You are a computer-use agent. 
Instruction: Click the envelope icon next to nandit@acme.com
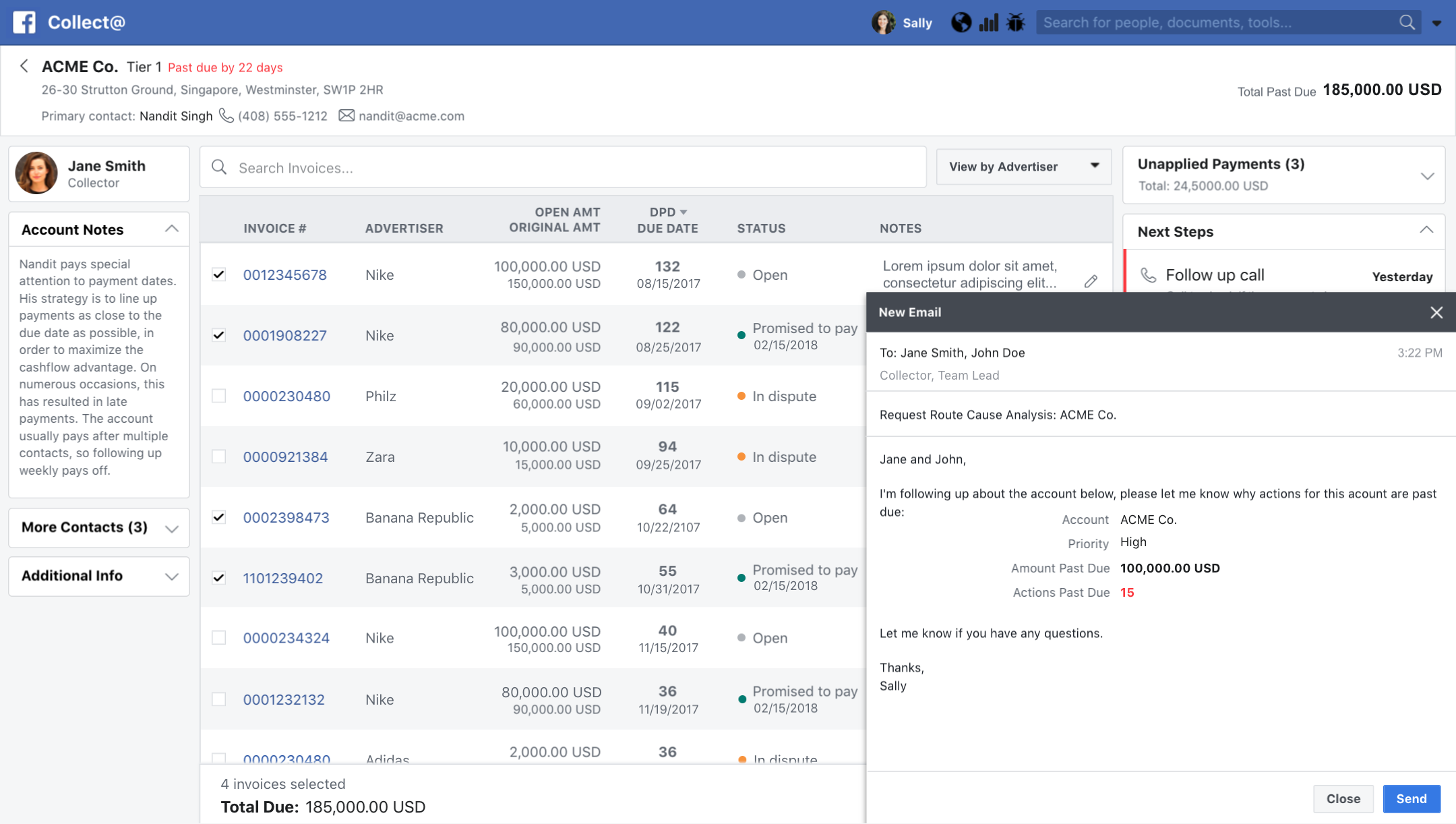pos(346,116)
